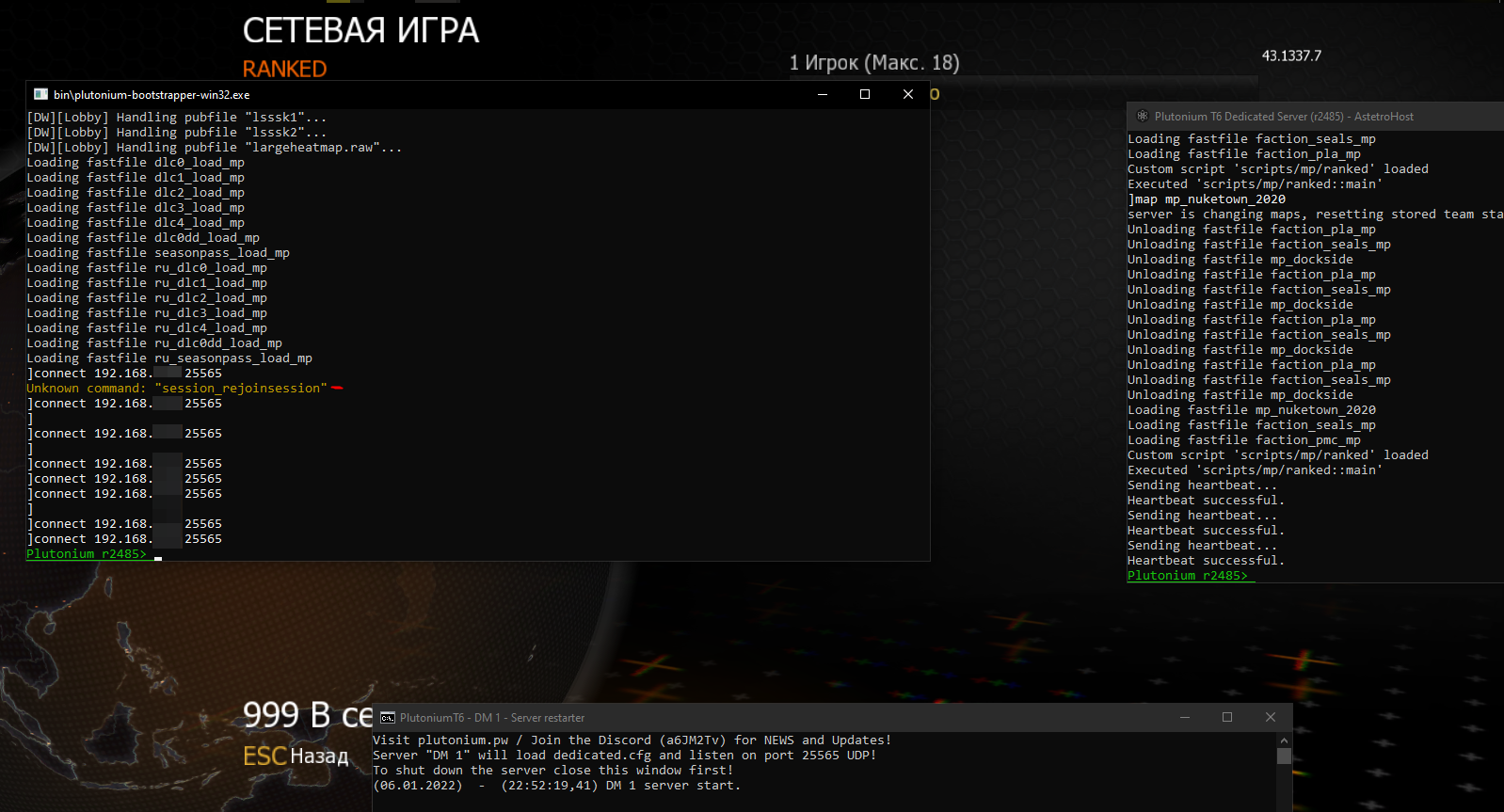The height and width of the screenshot is (812, 1504).
Task: Click the Plutonium r2485> prompt in Dedicated Server window
Action: [1188, 576]
